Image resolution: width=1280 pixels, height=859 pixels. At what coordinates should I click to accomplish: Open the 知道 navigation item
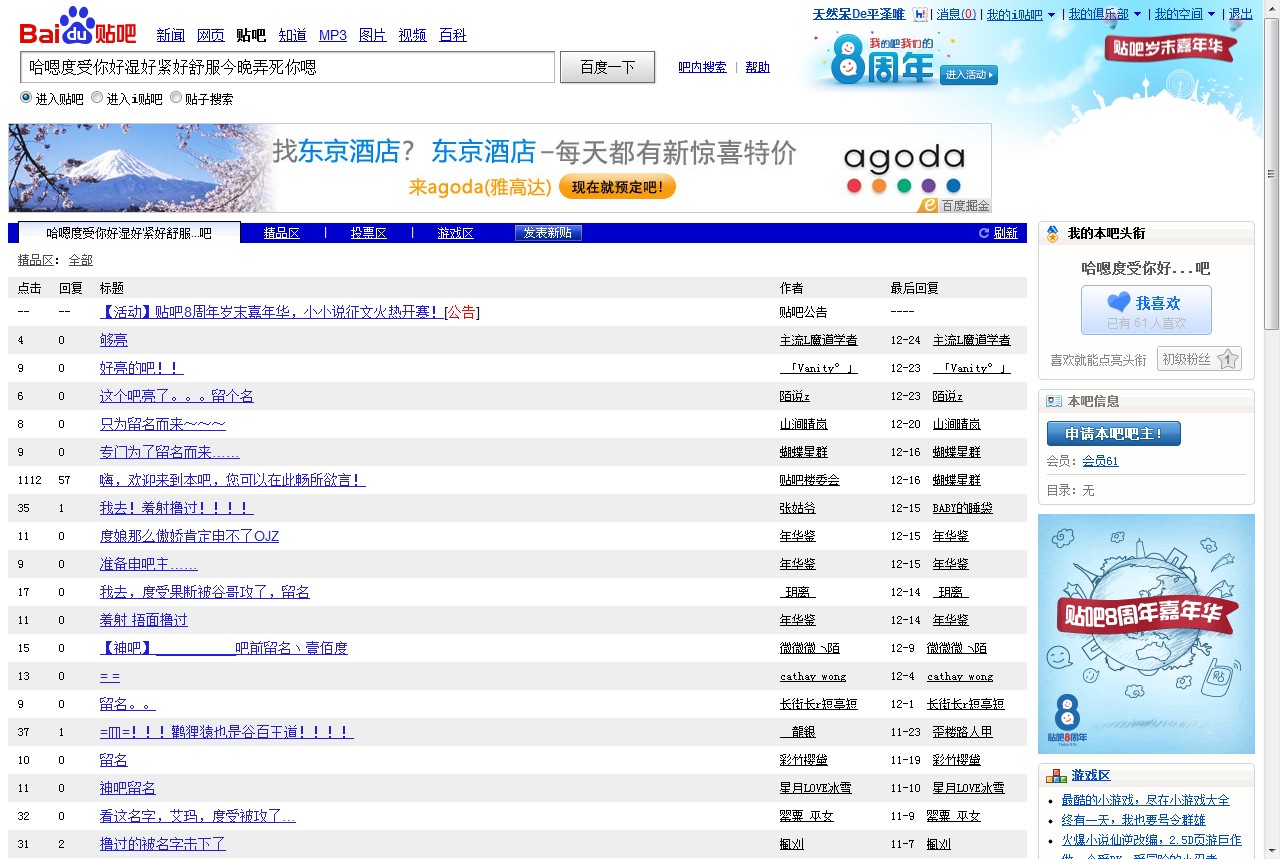coord(292,35)
